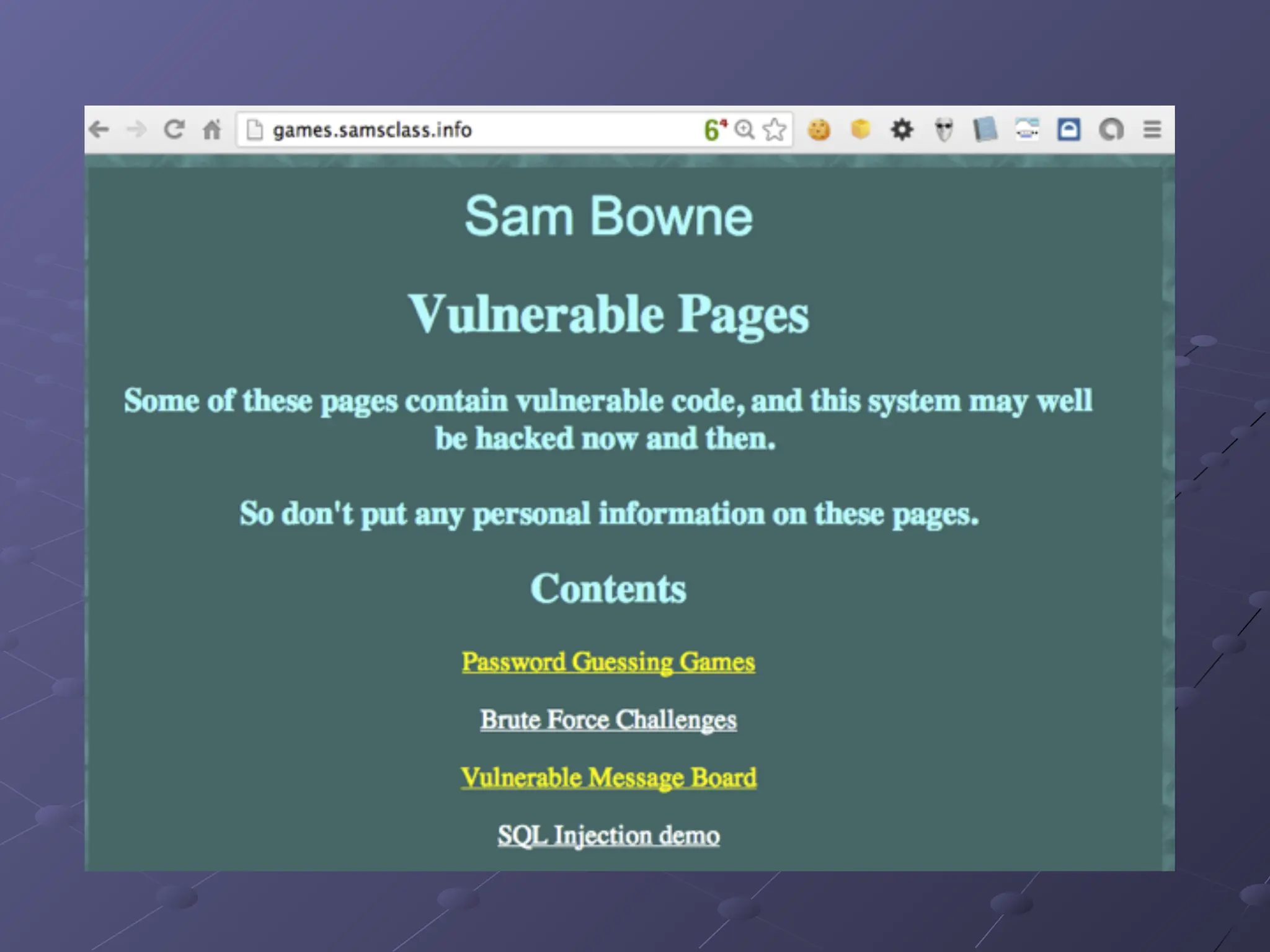Viewport: 1270px width, 952px height.
Task: Open the blue notebook extension icon
Action: (x=985, y=130)
